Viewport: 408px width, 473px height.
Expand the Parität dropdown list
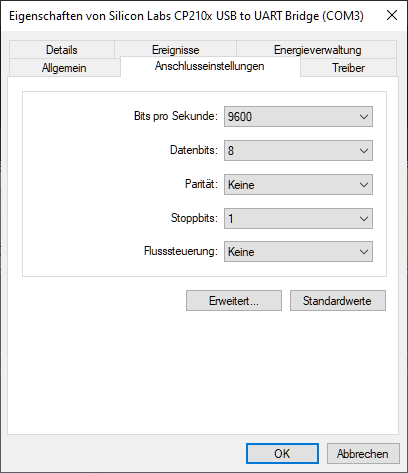coord(298,185)
